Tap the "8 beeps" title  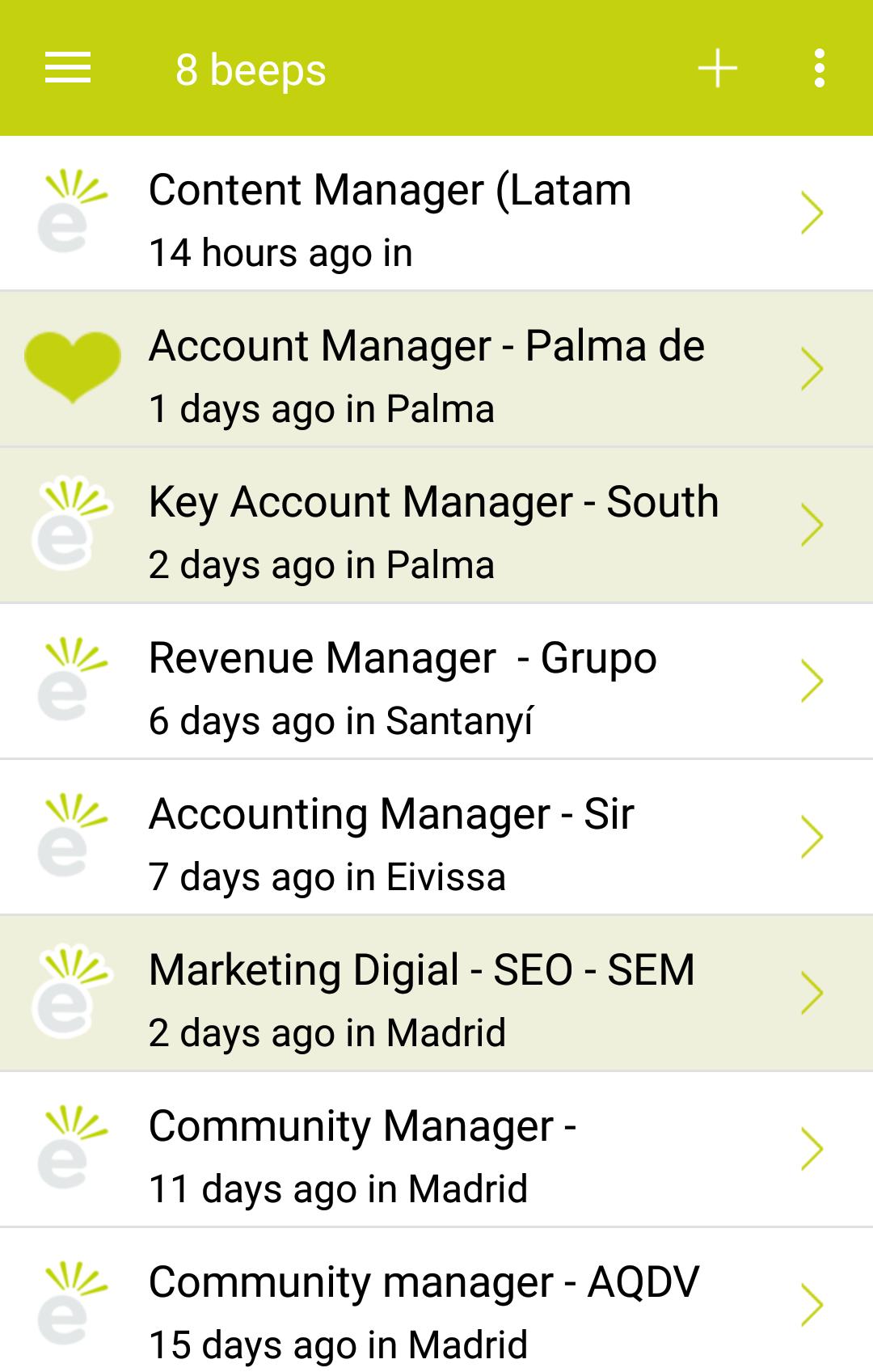[251, 70]
